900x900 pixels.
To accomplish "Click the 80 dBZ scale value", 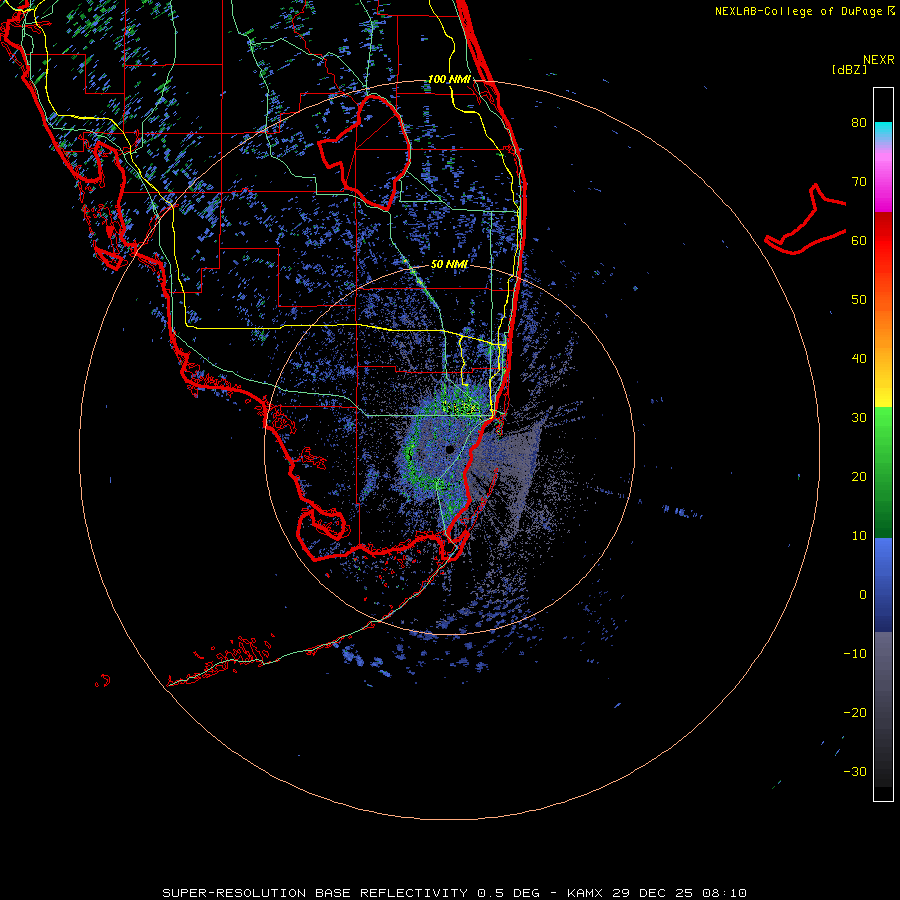I will [x=859, y=122].
